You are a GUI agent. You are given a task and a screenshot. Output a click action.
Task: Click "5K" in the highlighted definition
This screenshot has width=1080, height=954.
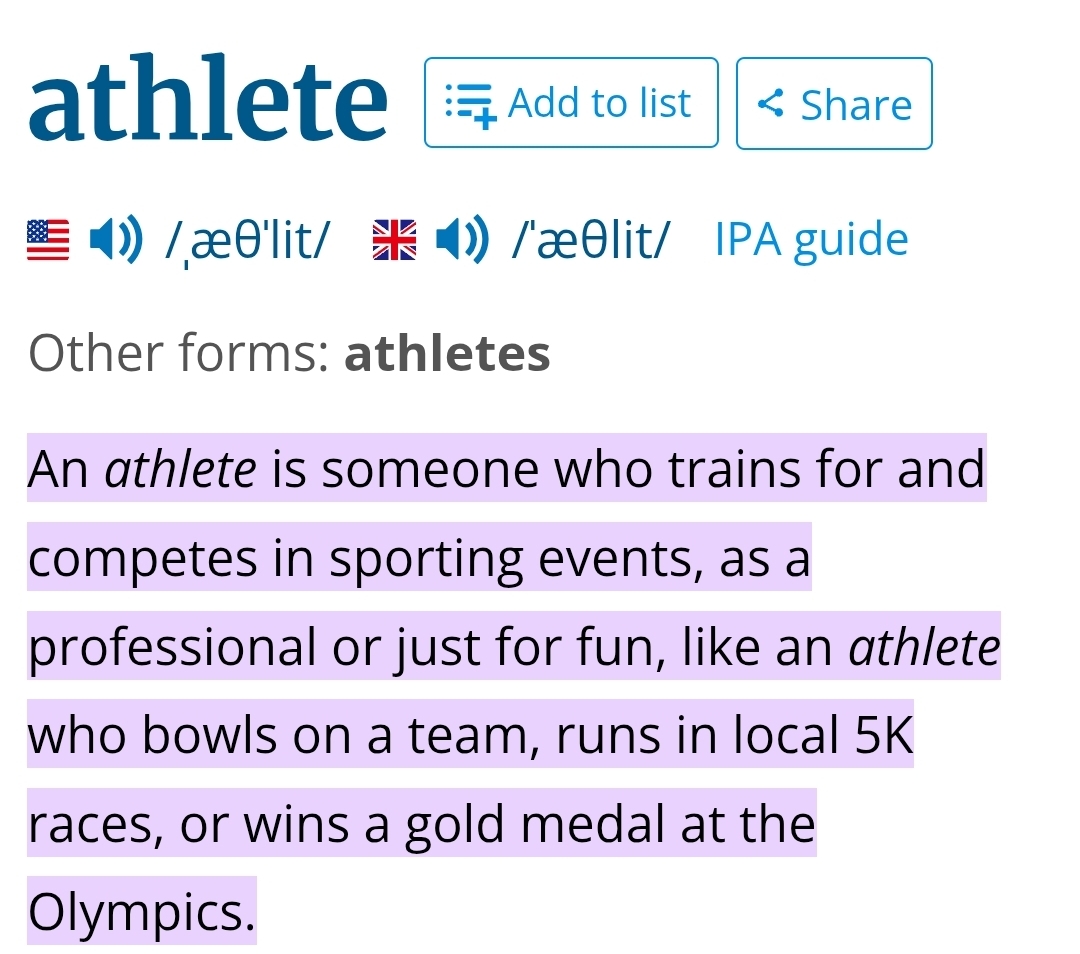pos(884,736)
